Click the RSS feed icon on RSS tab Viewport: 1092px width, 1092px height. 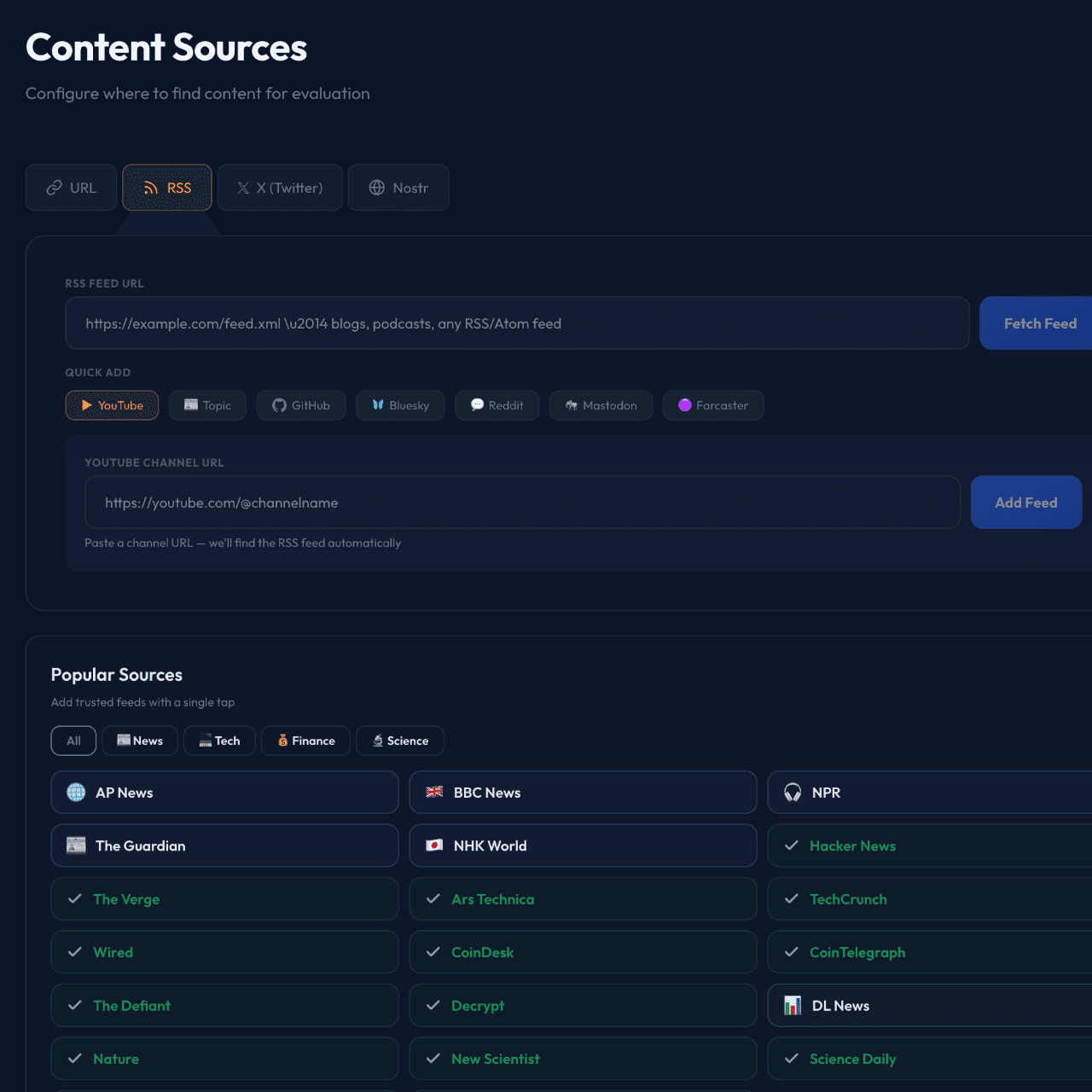151,188
